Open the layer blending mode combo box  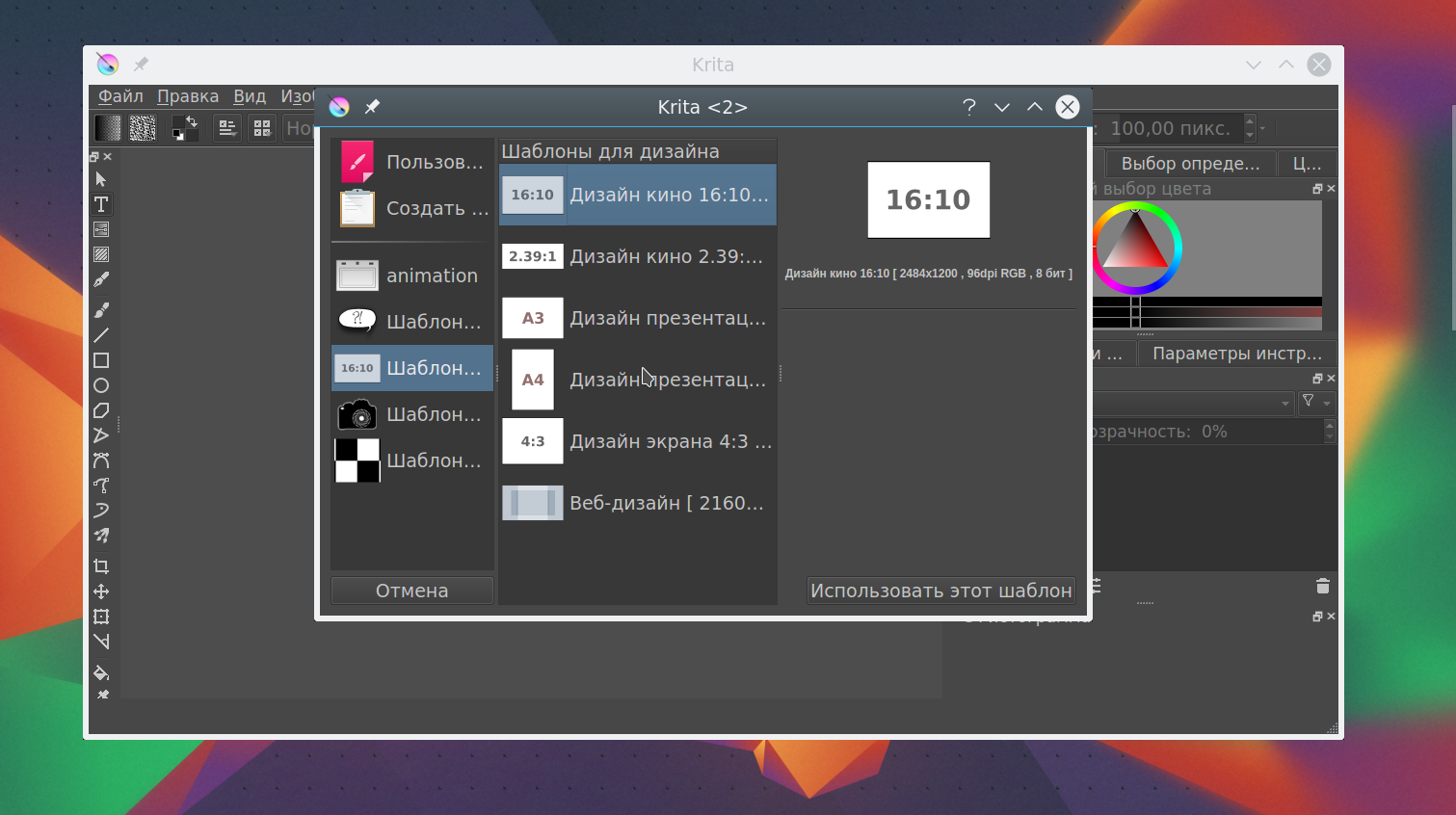tap(1193, 403)
